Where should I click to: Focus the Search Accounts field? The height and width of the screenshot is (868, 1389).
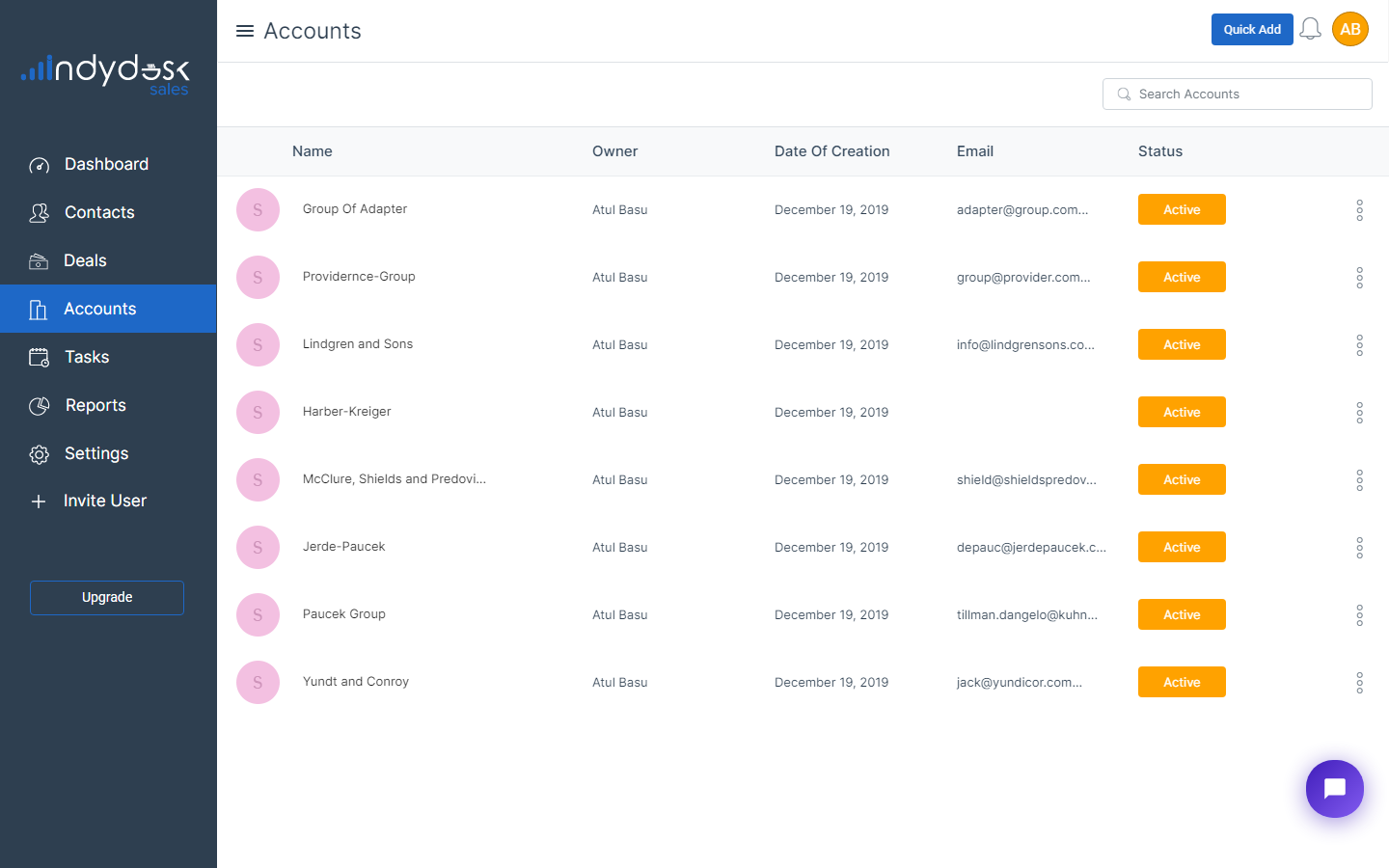coord(1244,95)
